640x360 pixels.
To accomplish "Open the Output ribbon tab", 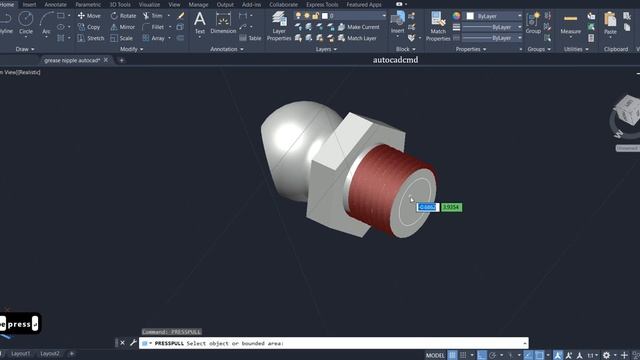I will (x=225, y=4).
